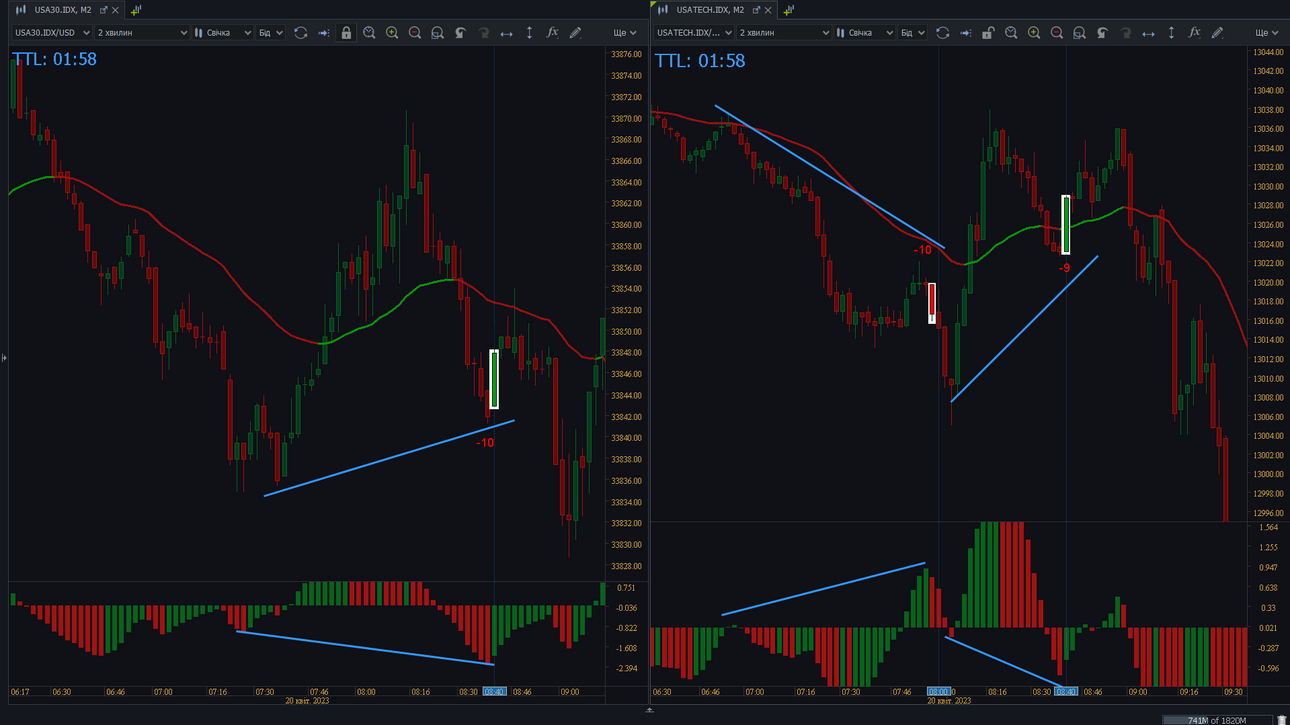Undo last action on USA30.IDX chart
This screenshot has height=725, width=1290.
pos(460,33)
